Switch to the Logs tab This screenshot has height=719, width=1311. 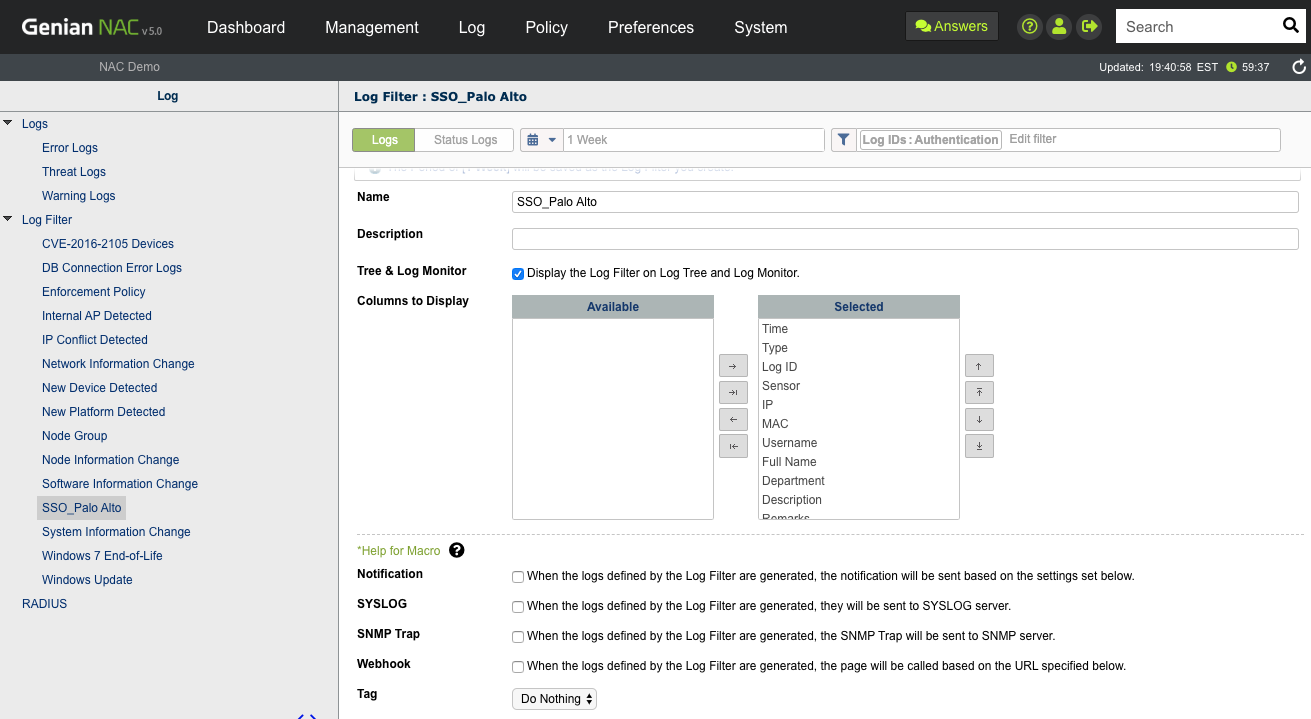[x=385, y=140]
